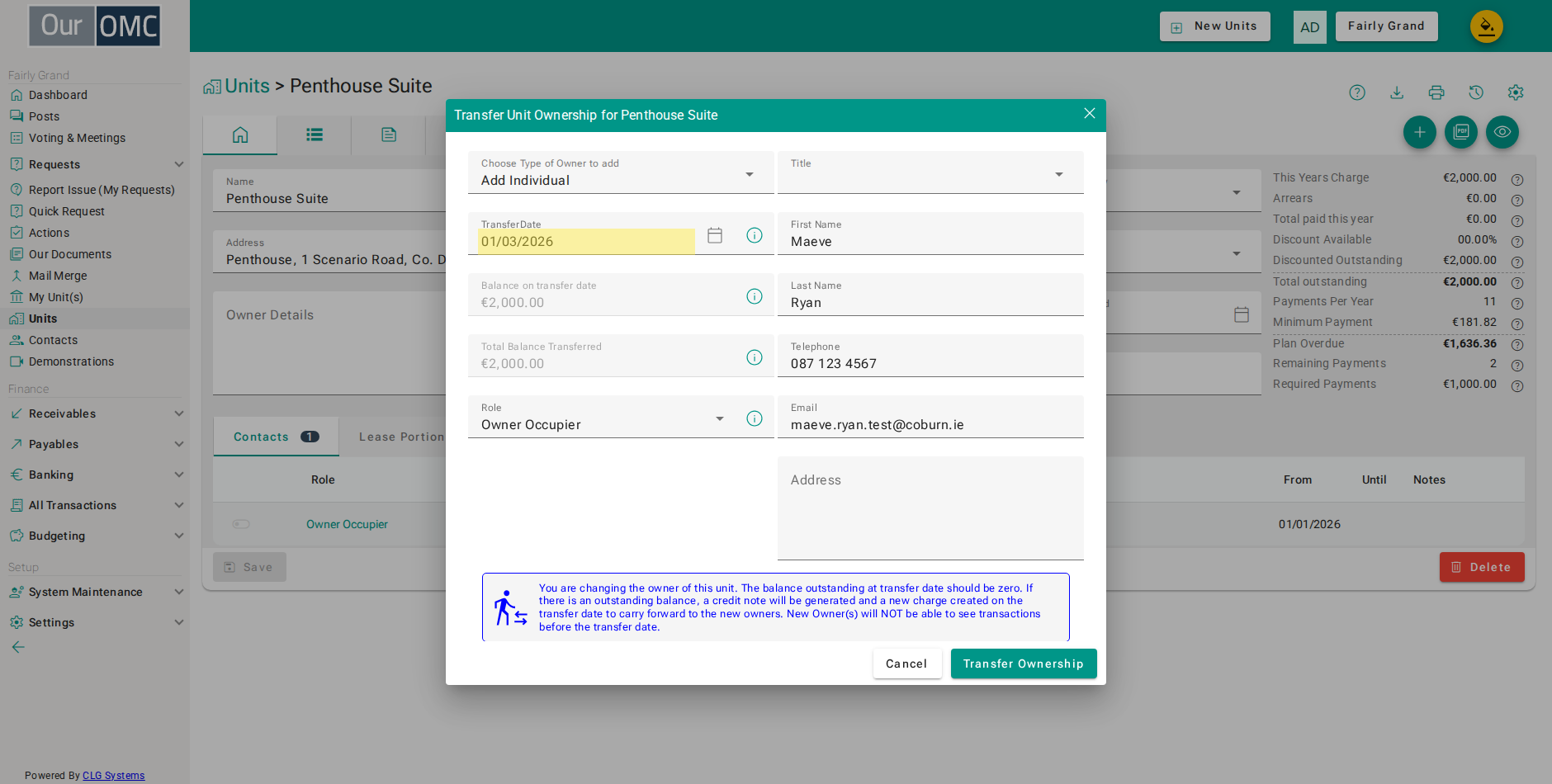Show info for Balance on transfer date
Viewport: 1552px width, 784px height.
(x=755, y=296)
